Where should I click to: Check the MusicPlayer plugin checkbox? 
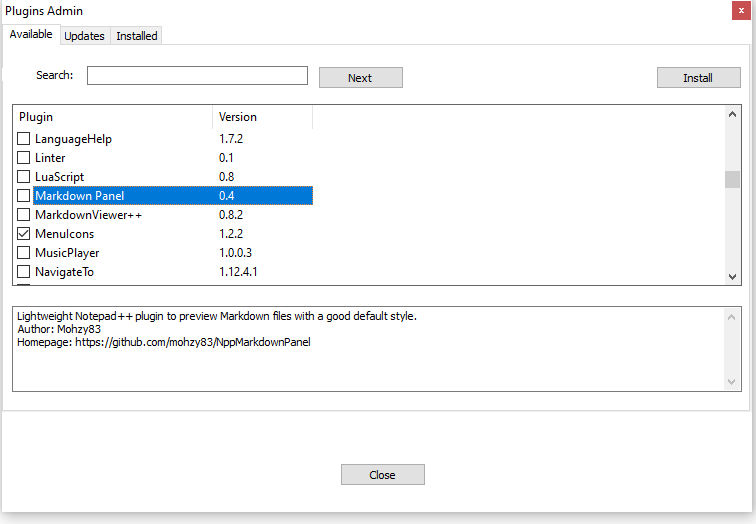pyautogui.click(x=24, y=253)
